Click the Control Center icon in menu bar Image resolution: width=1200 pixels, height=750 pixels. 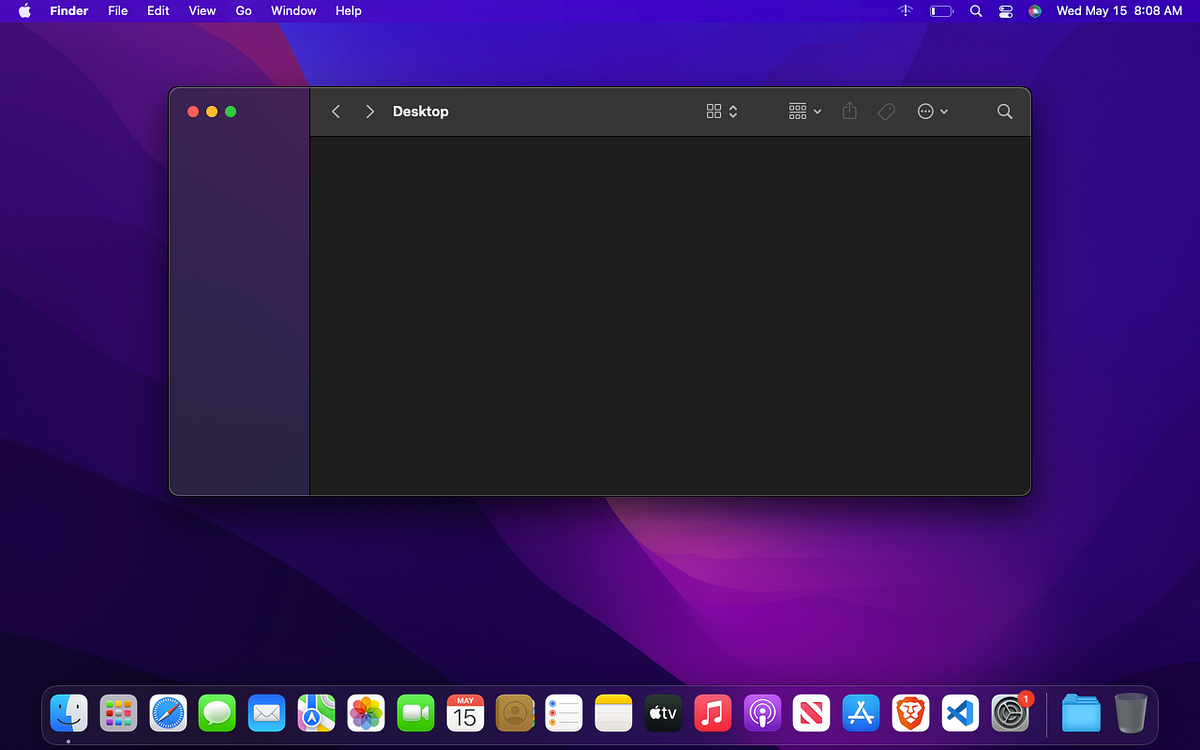1005,11
